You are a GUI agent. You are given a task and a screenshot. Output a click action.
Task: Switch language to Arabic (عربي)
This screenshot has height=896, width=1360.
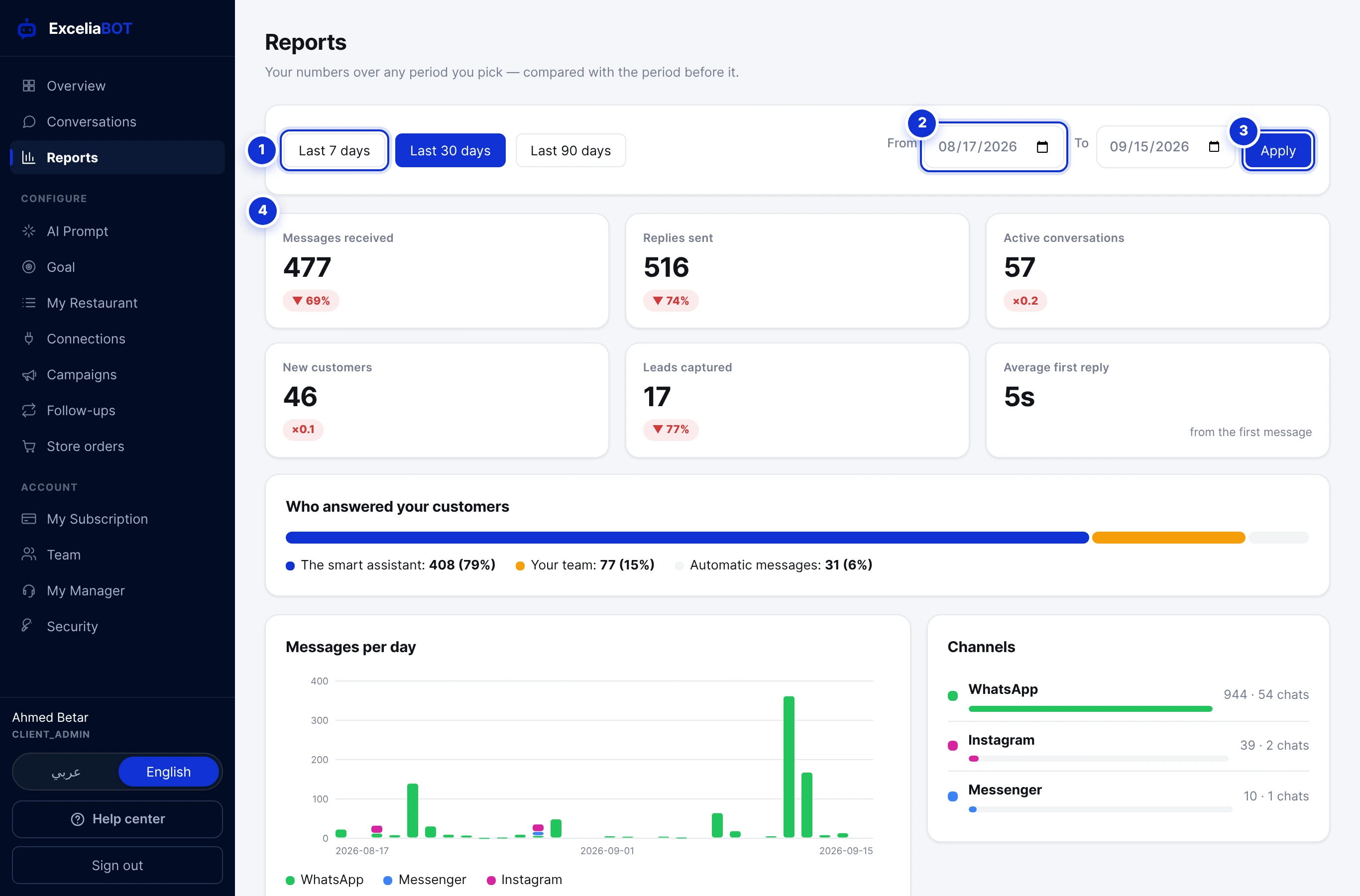pos(66,772)
